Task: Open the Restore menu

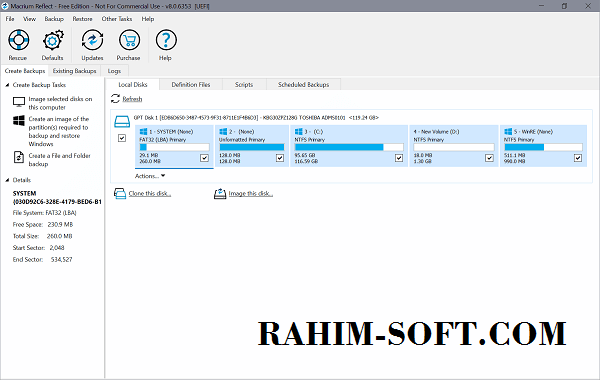Action: click(x=82, y=19)
